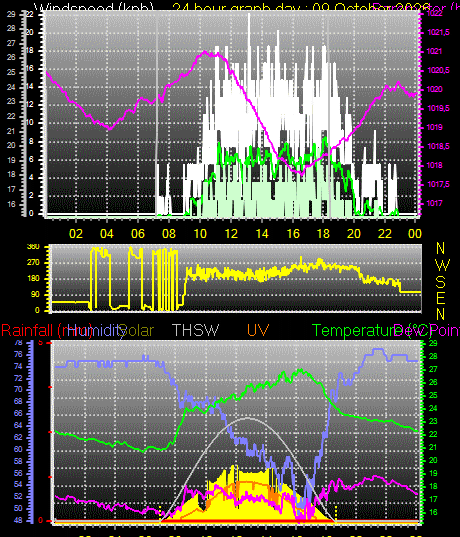Click the yellow 360 wind direction value
The image size is (460, 537).
(x=33, y=247)
